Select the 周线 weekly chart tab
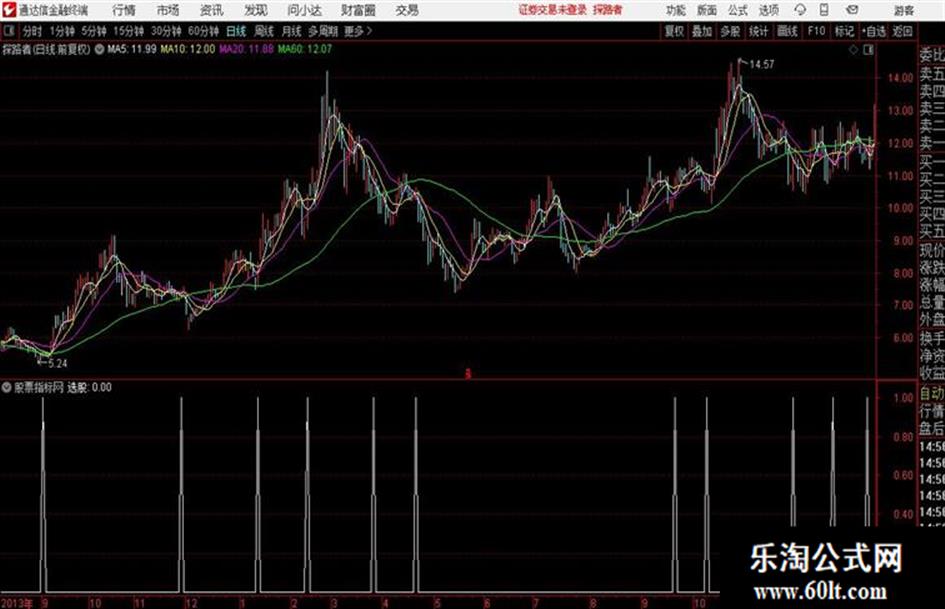The width and height of the screenshot is (945, 609). 264,31
